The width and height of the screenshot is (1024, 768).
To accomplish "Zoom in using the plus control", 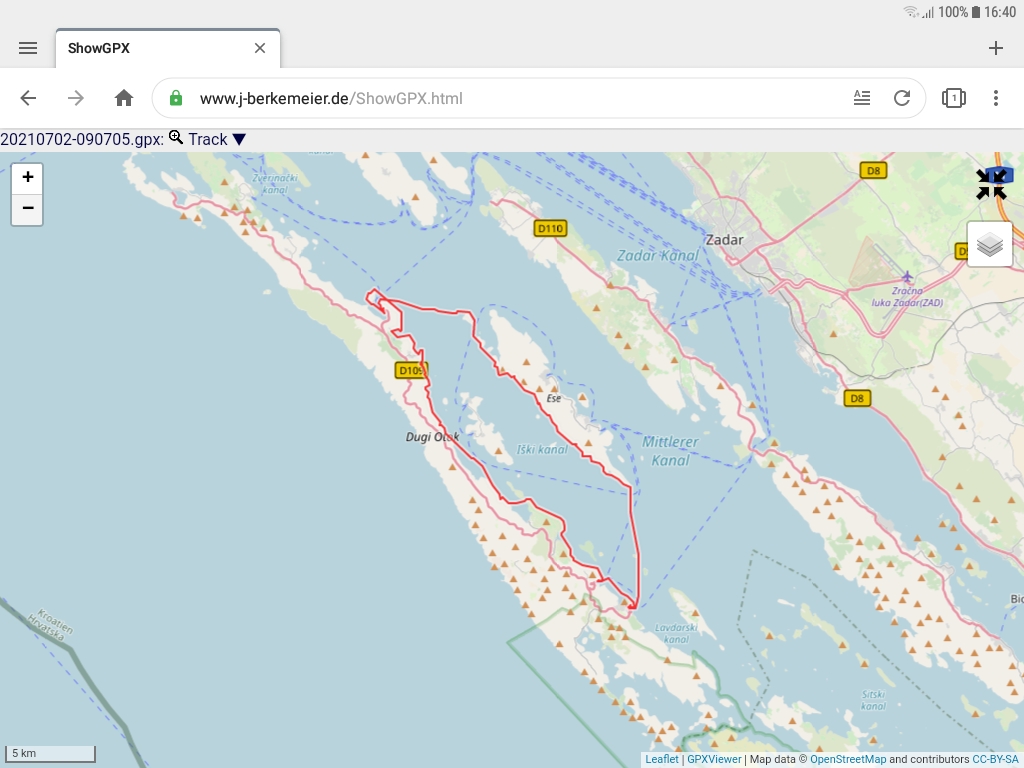I will tap(27, 178).
